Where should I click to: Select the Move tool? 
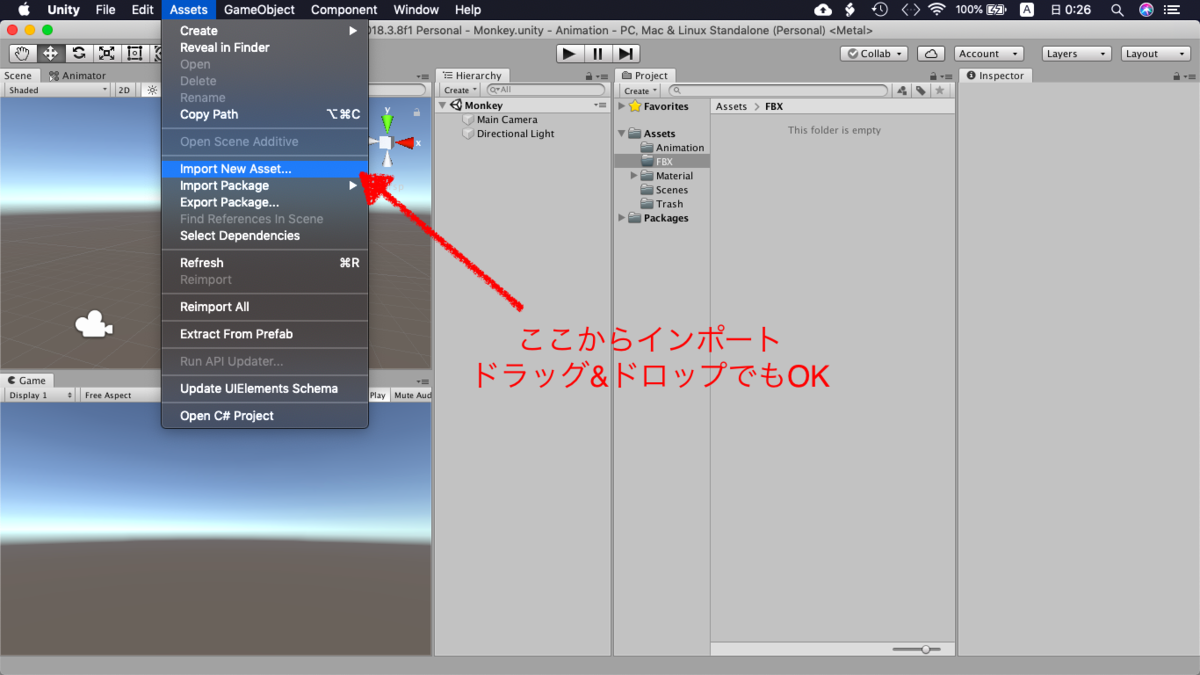[x=50, y=54]
